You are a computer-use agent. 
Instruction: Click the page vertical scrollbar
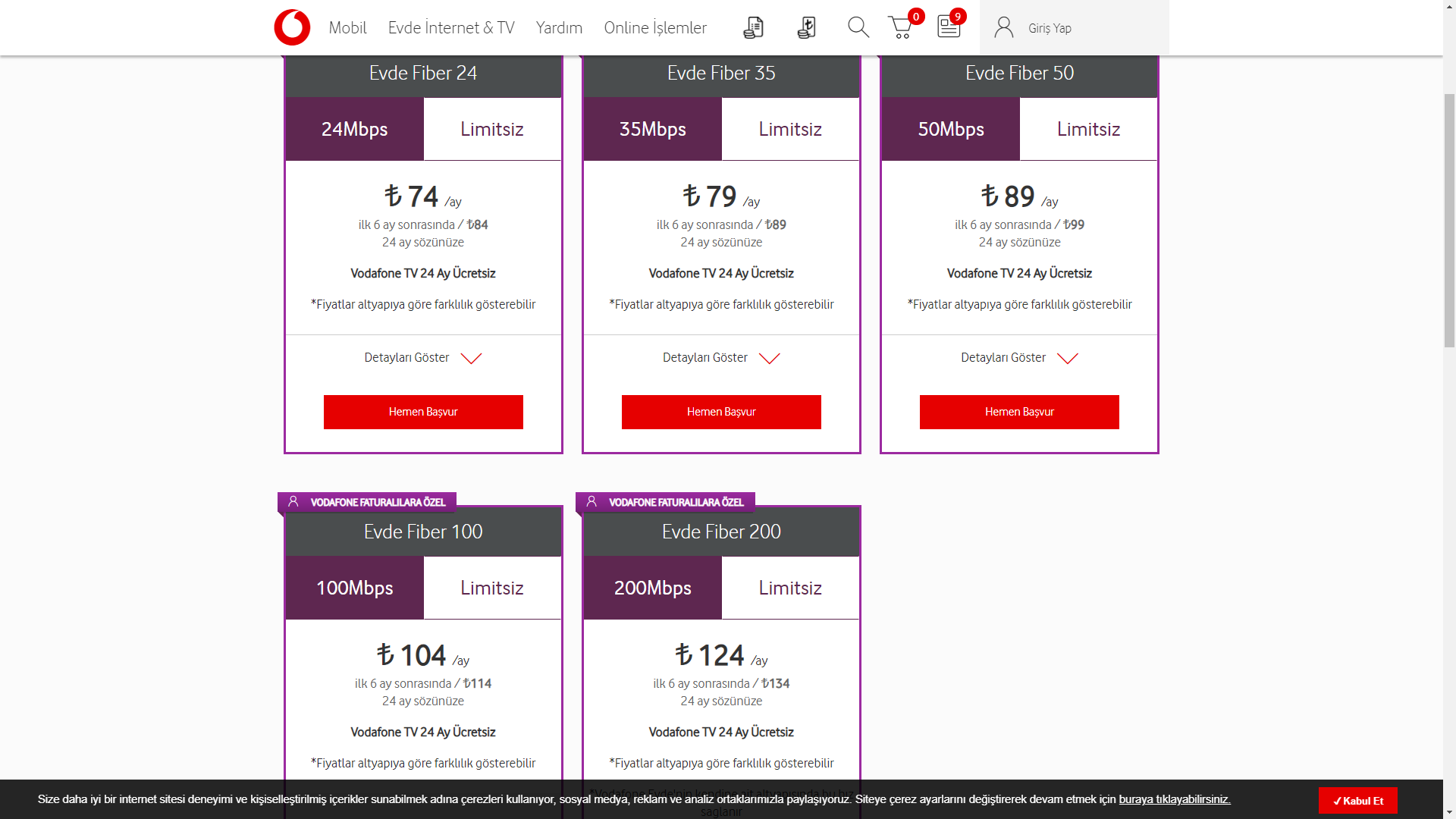tap(1449, 220)
